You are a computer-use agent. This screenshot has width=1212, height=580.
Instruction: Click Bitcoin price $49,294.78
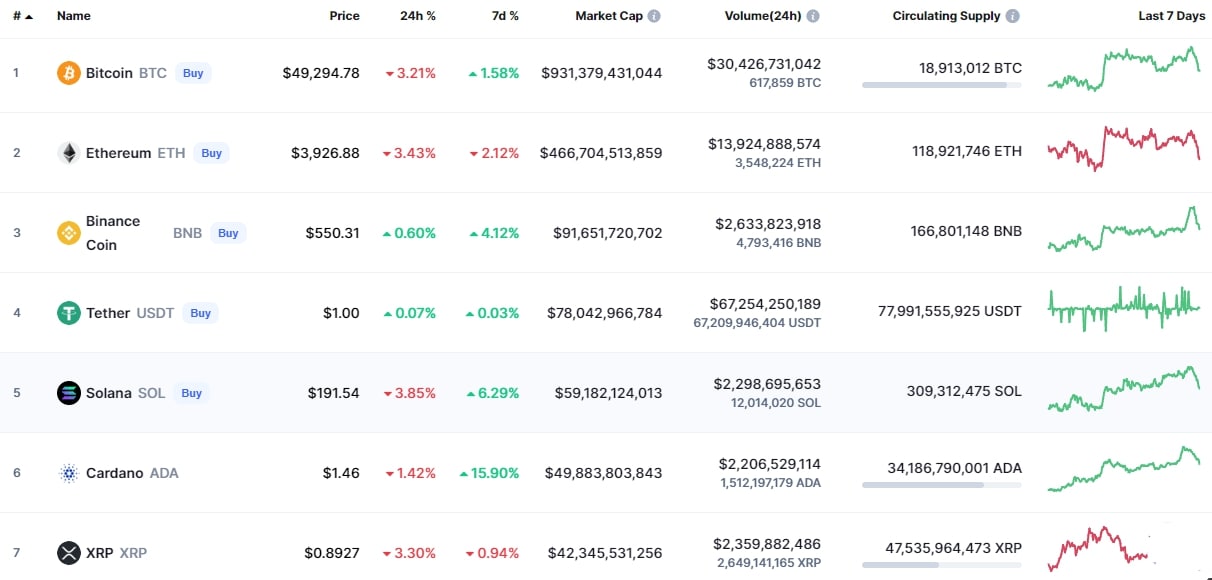pos(321,73)
